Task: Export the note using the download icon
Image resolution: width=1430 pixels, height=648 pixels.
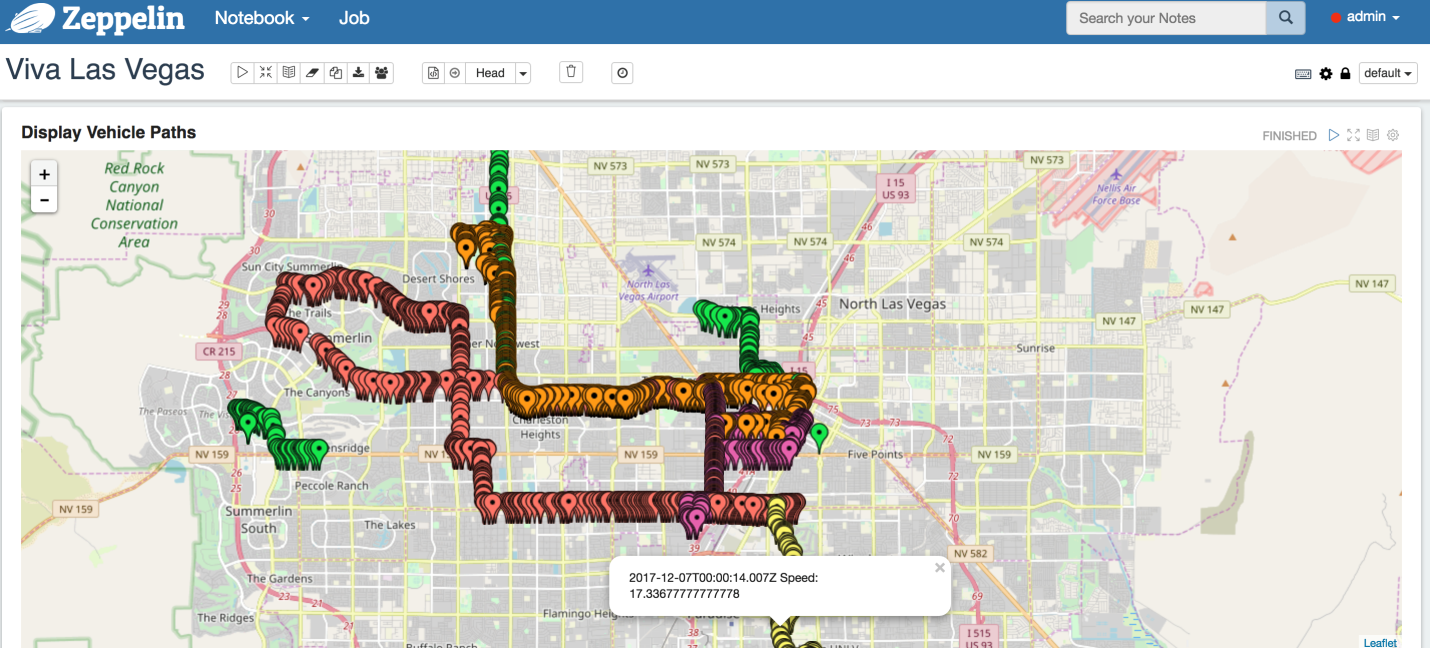Action: coord(358,72)
